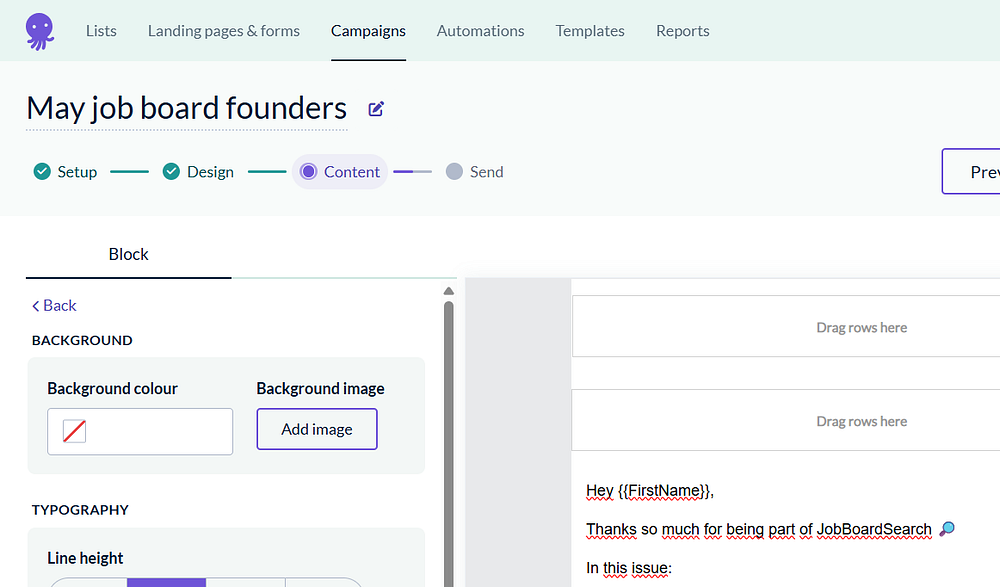This screenshot has width=1000, height=587.
Task: Go to Landing pages & forms
Action: pyautogui.click(x=224, y=31)
